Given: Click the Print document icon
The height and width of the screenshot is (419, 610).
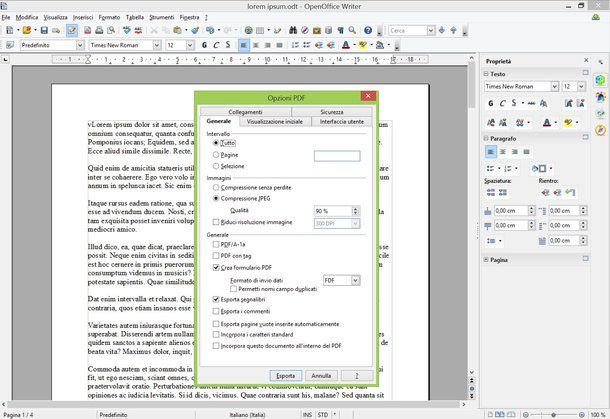Looking at the screenshot, I should (99, 30).
